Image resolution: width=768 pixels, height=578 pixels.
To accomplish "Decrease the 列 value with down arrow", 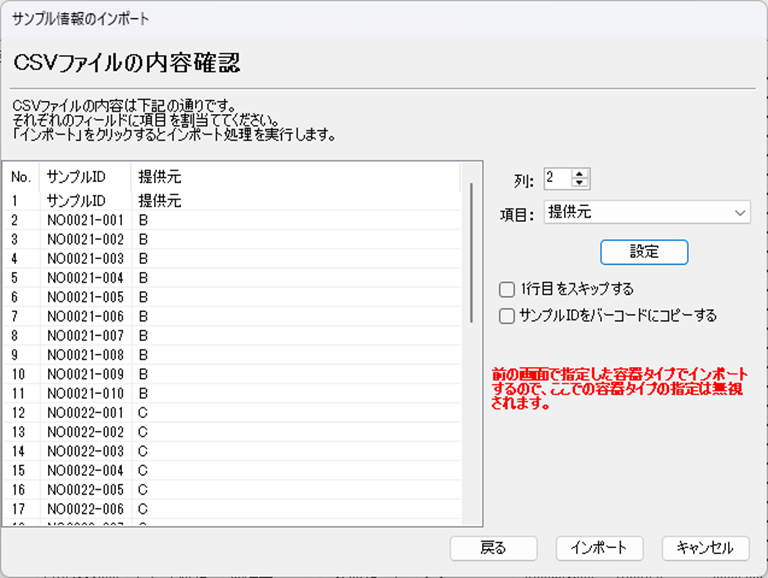I will (582, 184).
